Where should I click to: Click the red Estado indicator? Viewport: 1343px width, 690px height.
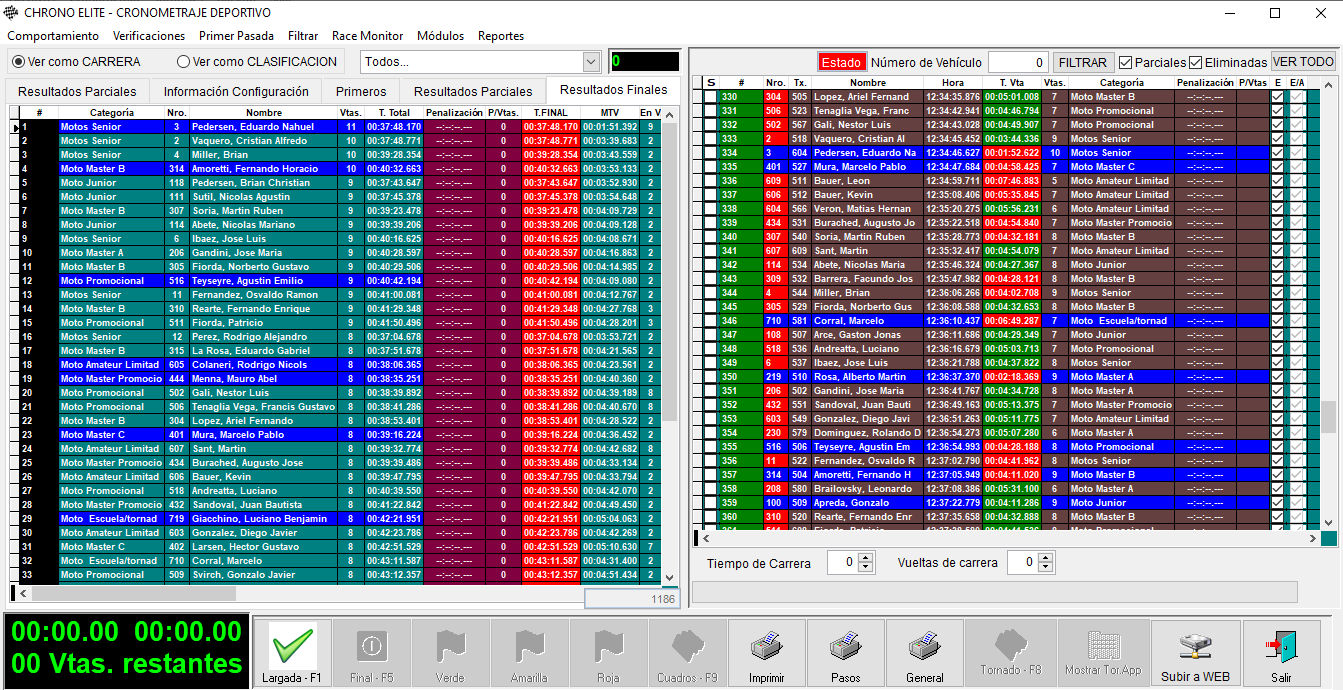(841, 62)
